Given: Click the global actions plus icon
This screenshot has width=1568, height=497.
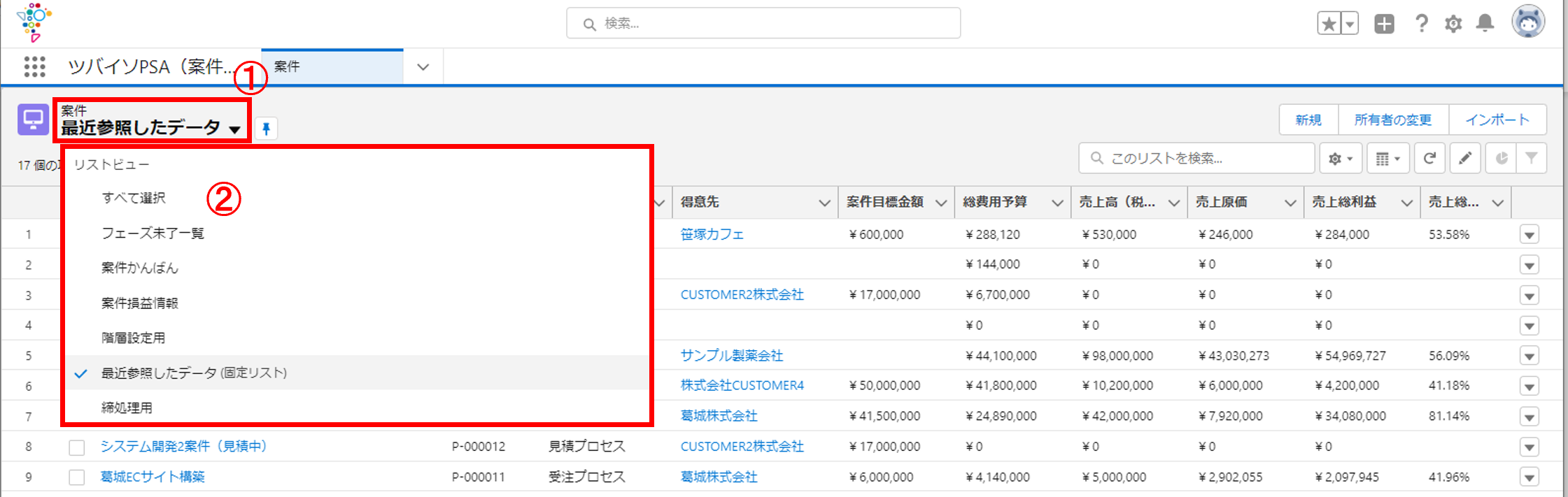Looking at the screenshot, I should tap(1384, 24).
